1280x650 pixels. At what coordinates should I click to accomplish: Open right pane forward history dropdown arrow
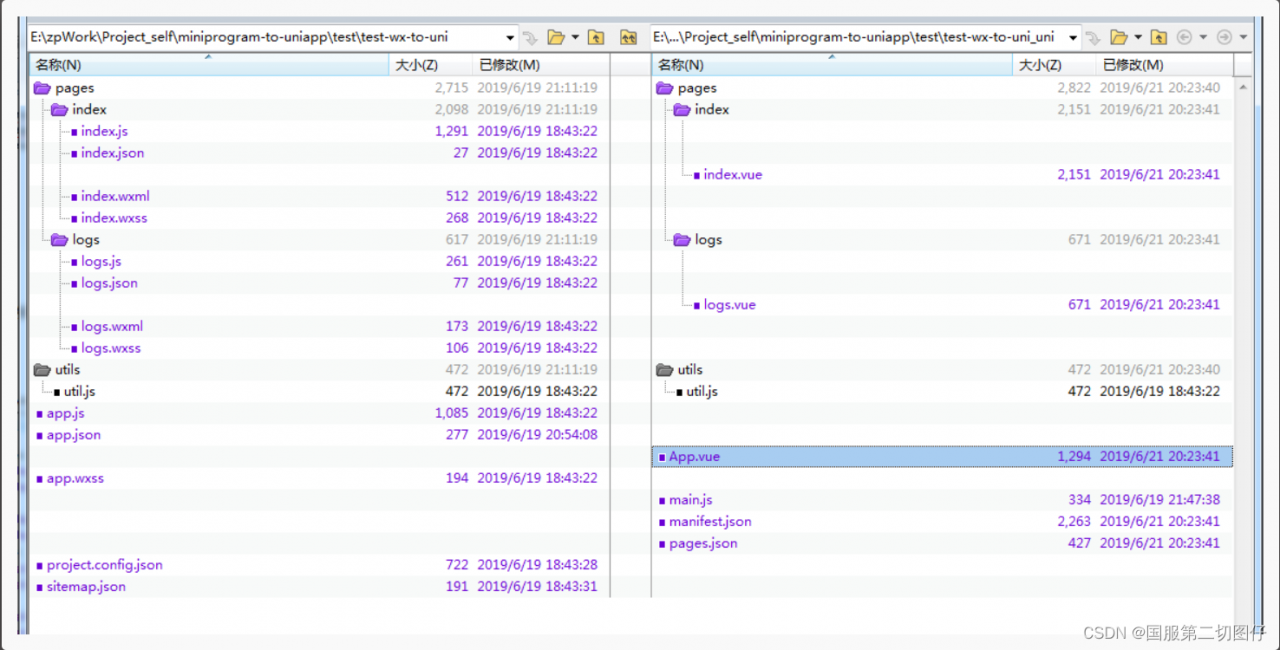pos(1243,38)
